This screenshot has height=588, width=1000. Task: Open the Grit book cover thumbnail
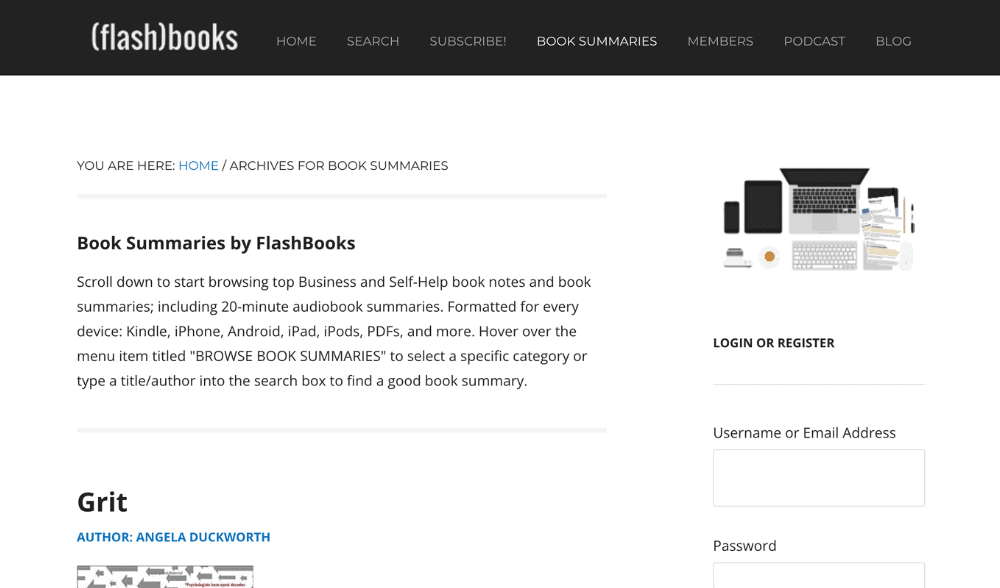coord(165,576)
